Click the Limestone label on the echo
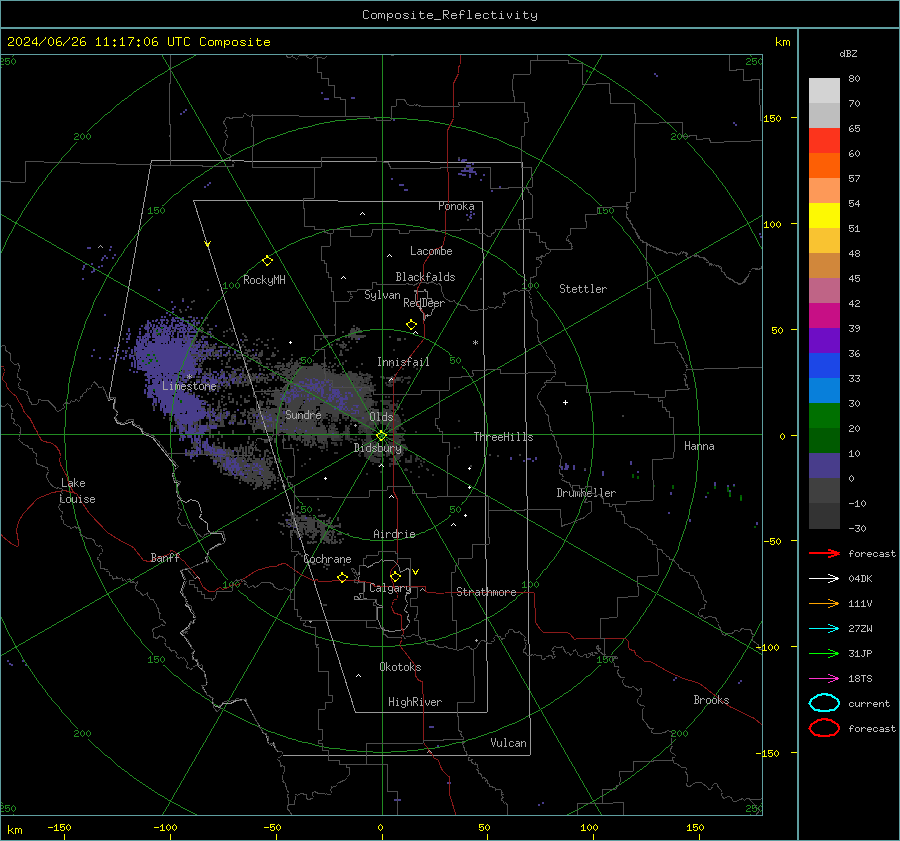Image resolution: width=900 pixels, height=841 pixels. click(189, 386)
